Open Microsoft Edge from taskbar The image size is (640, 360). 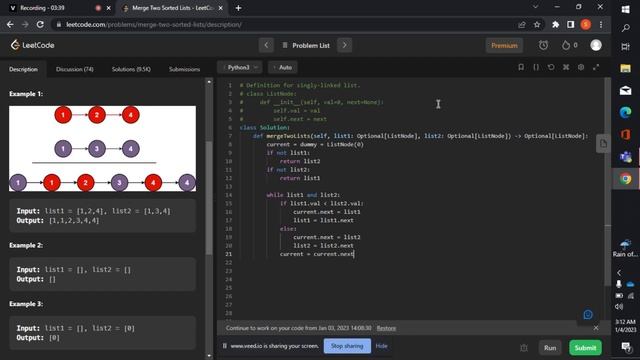pyautogui.click(x=625, y=112)
